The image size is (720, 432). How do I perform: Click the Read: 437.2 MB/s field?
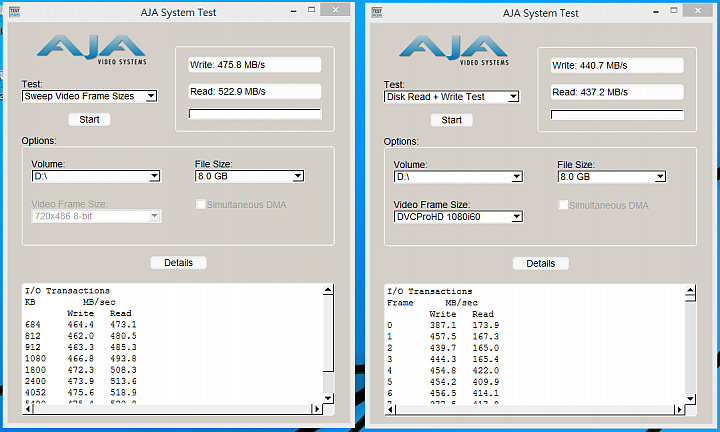click(617, 92)
